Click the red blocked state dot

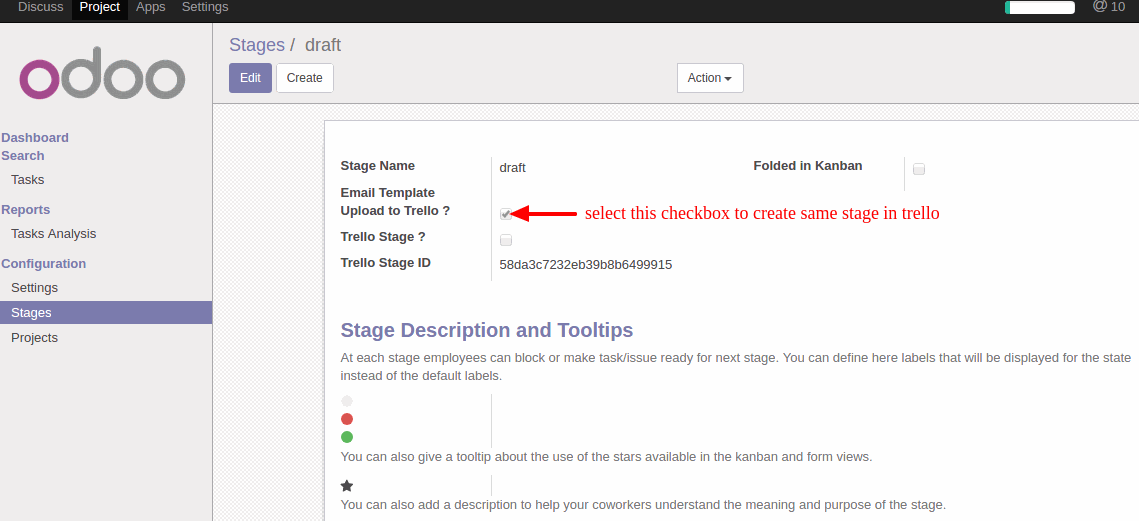point(346,419)
